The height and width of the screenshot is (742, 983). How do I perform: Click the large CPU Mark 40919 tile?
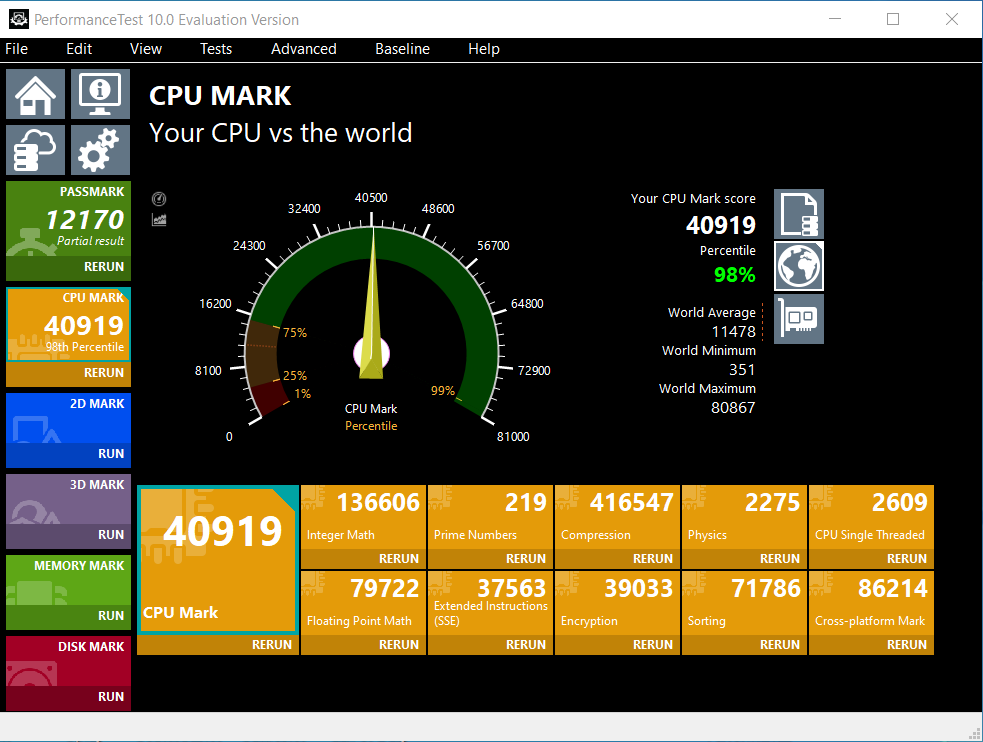click(x=218, y=559)
